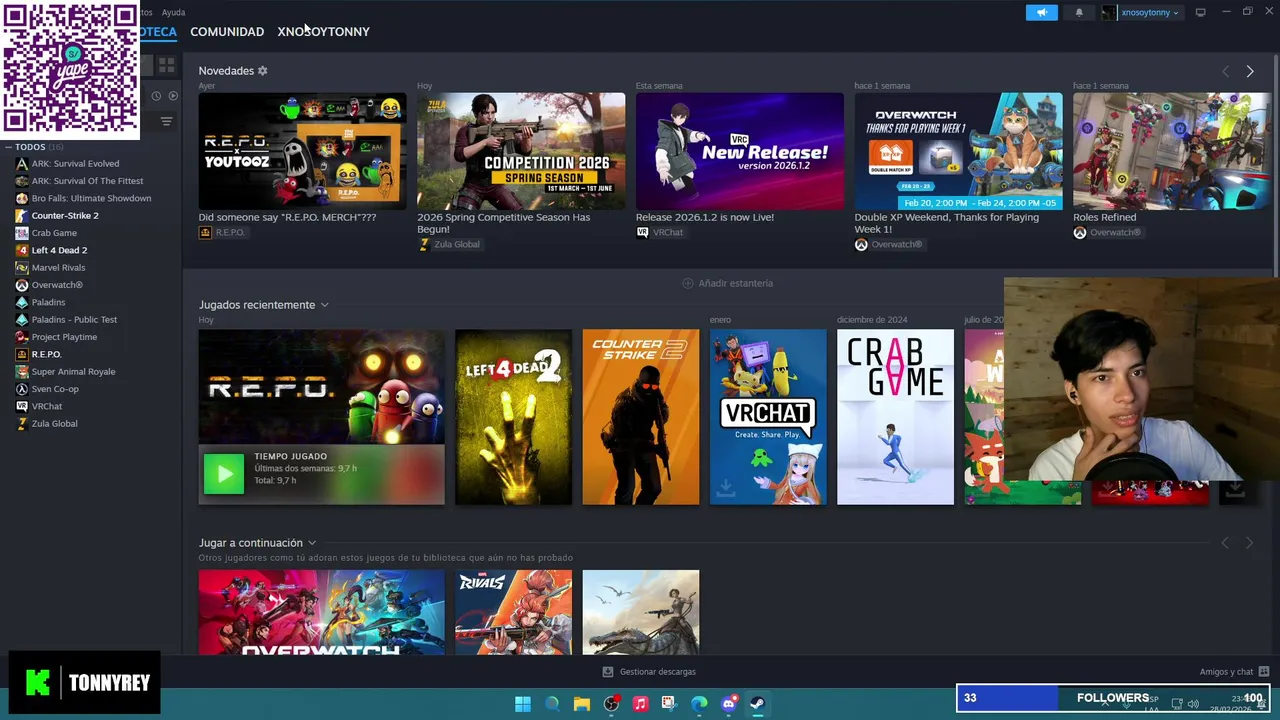This screenshot has height=720, width=1280.
Task: Open Snipping Tool from the taskbar
Action: tap(670, 704)
